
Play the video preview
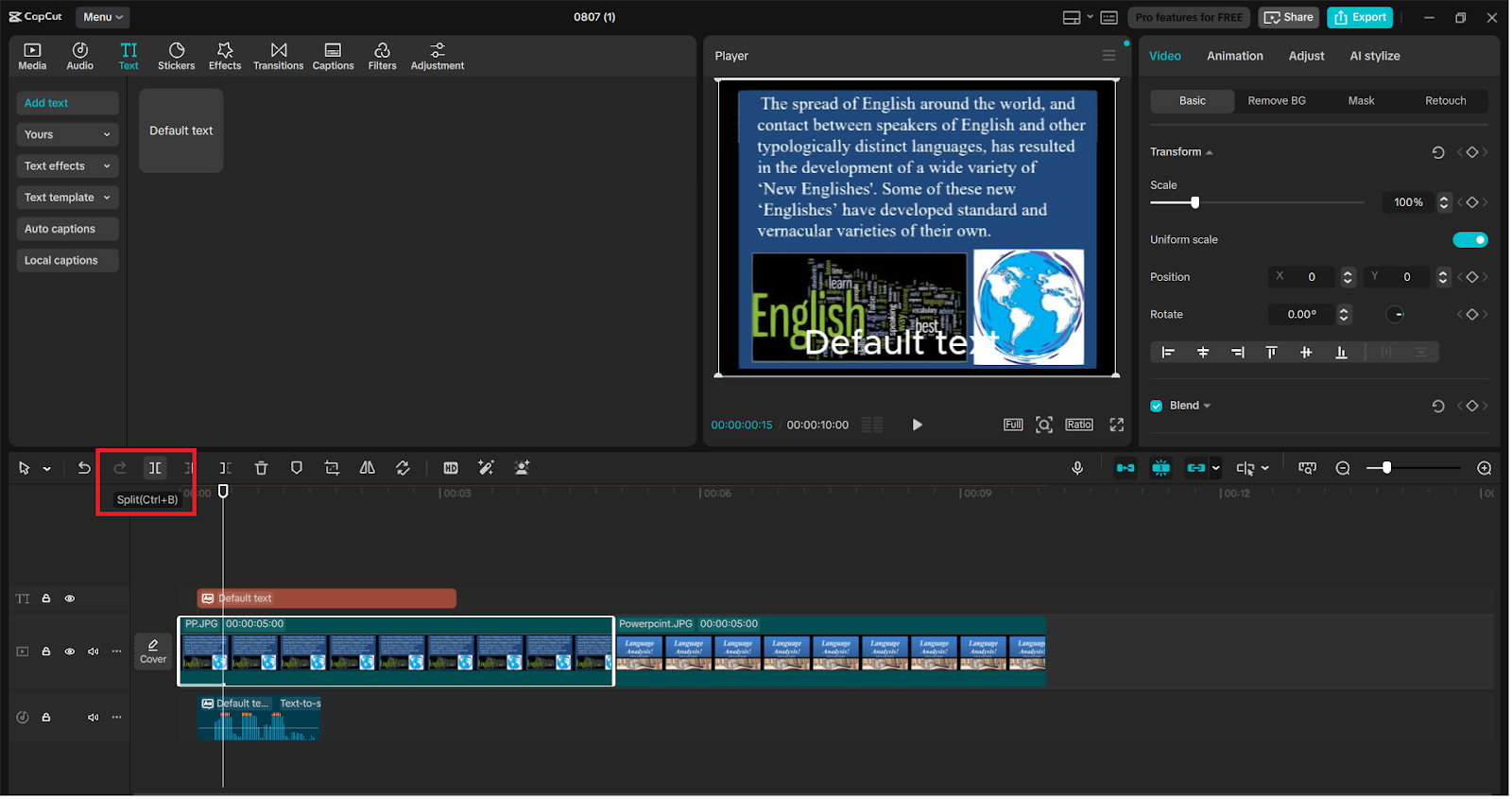point(917,426)
